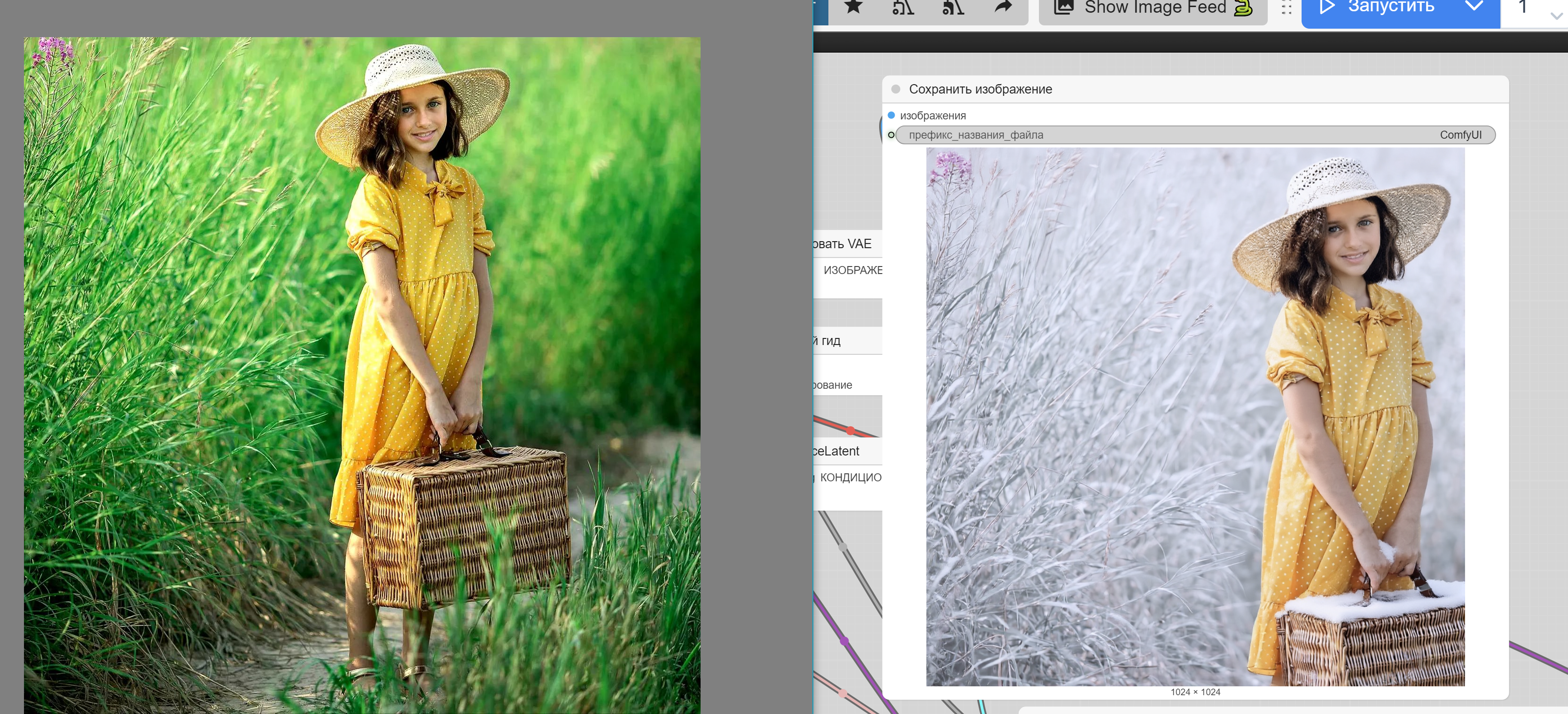Click the snowy output image preview
This screenshot has height=714, width=1568.
pos(1195,416)
